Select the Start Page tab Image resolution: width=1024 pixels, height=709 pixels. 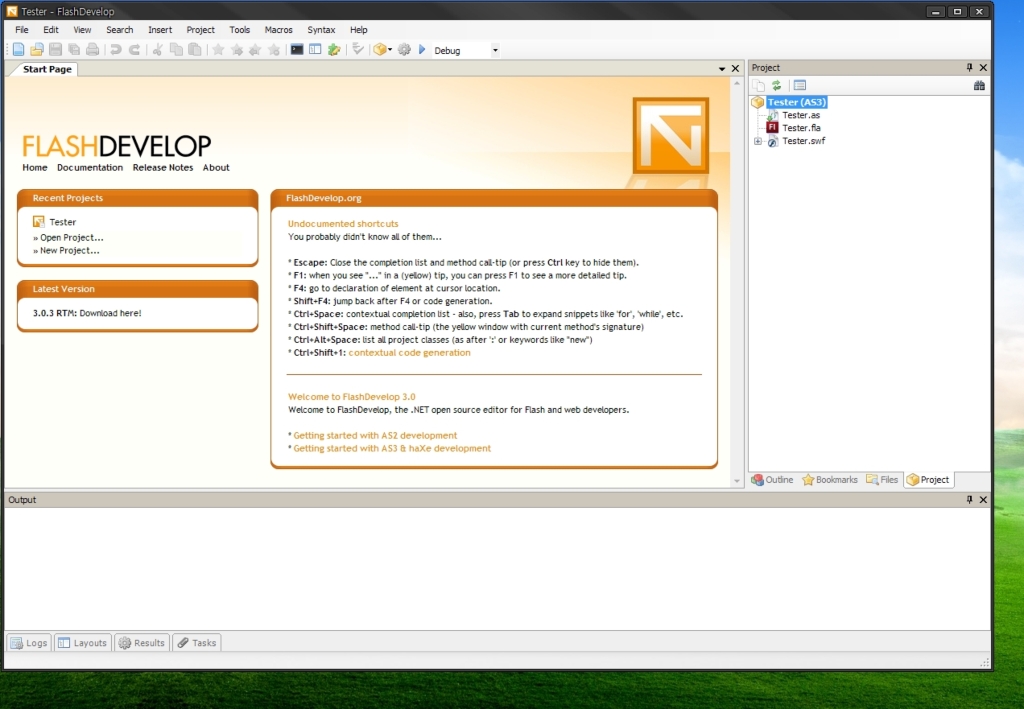coord(47,69)
